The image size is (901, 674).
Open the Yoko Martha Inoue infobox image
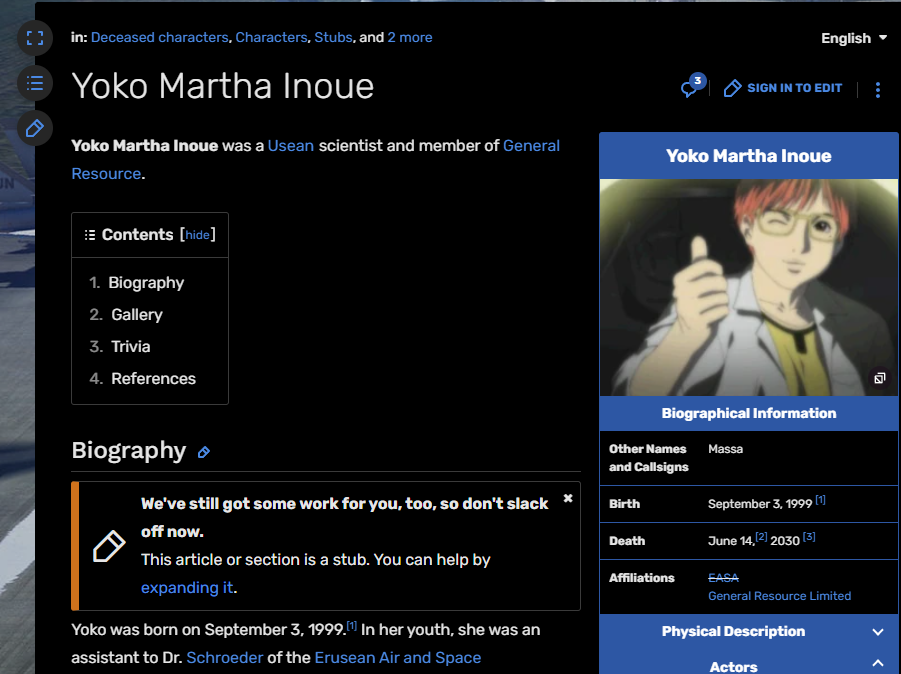(749, 287)
